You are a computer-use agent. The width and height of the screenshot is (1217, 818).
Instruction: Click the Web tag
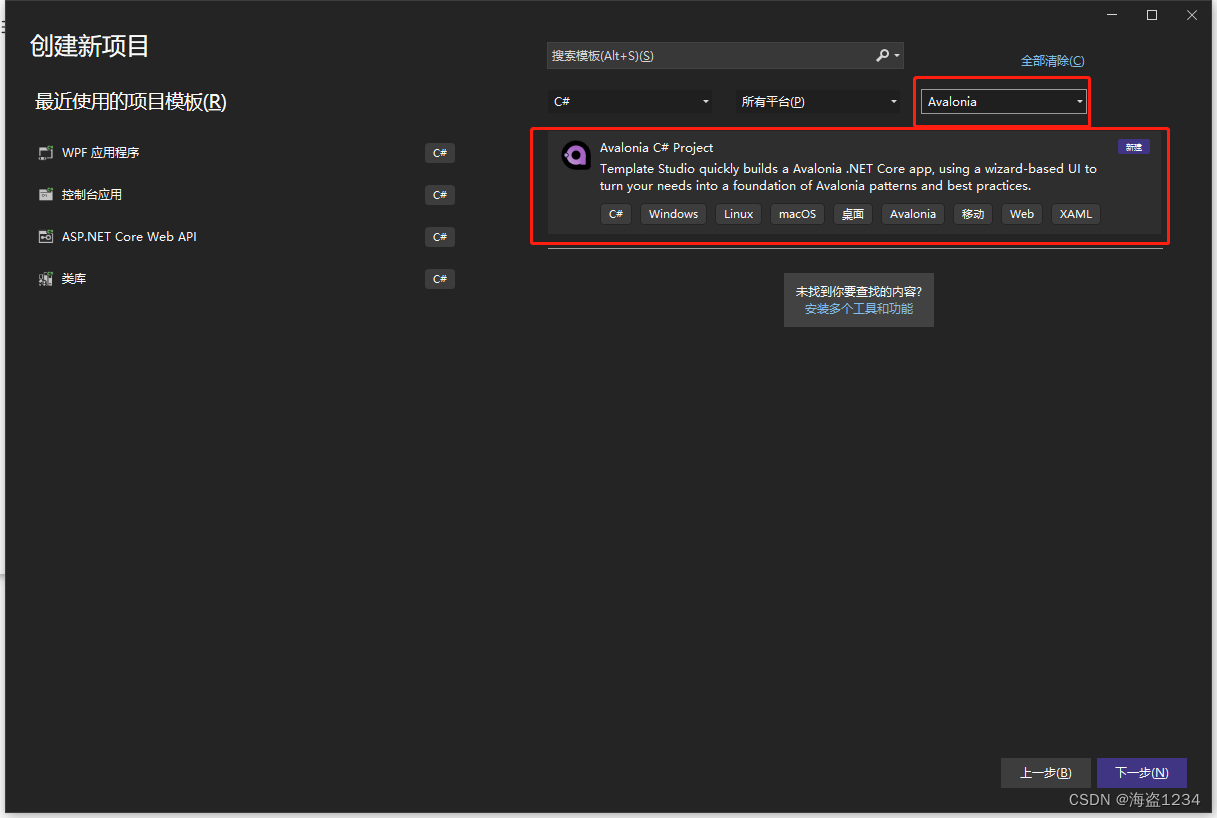tap(1022, 214)
